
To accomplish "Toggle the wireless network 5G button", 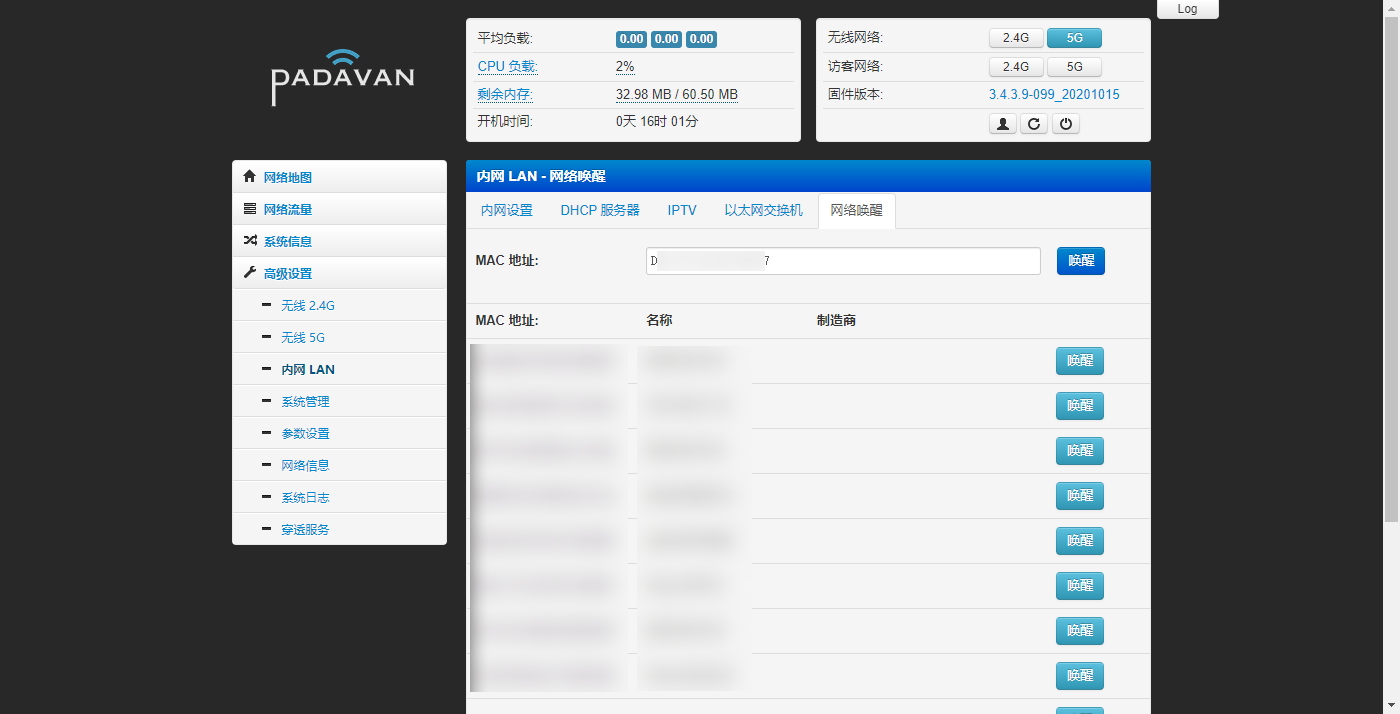I will pyautogui.click(x=1074, y=38).
